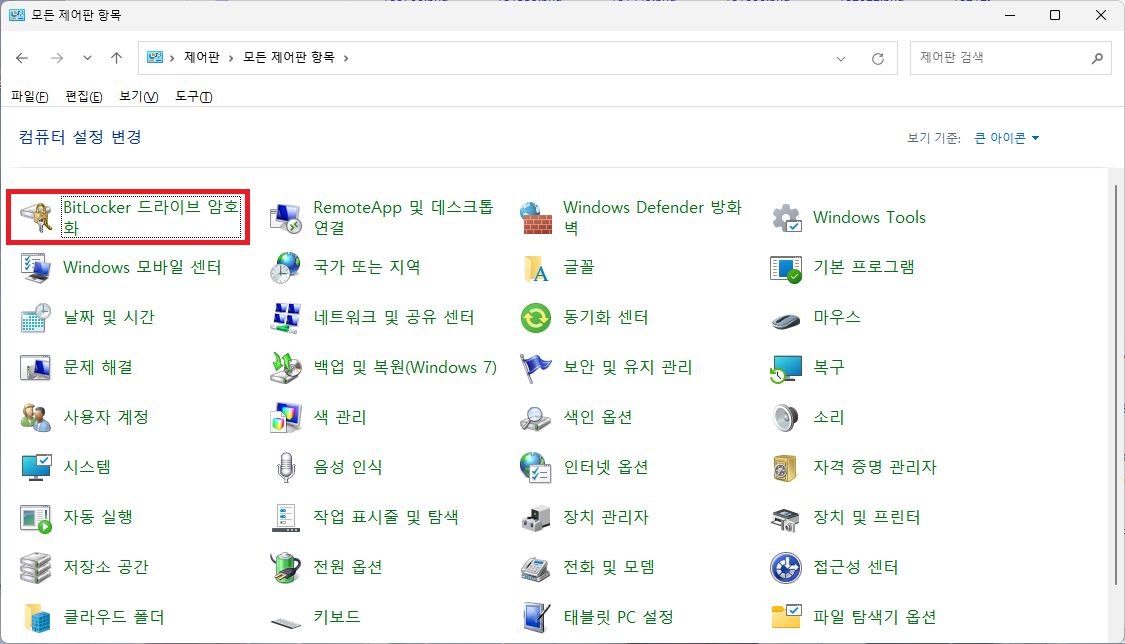This screenshot has width=1125, height=644.
Task: Open the 네트워크 및 공유 센터 icon
Action: [x=286, y=318]
